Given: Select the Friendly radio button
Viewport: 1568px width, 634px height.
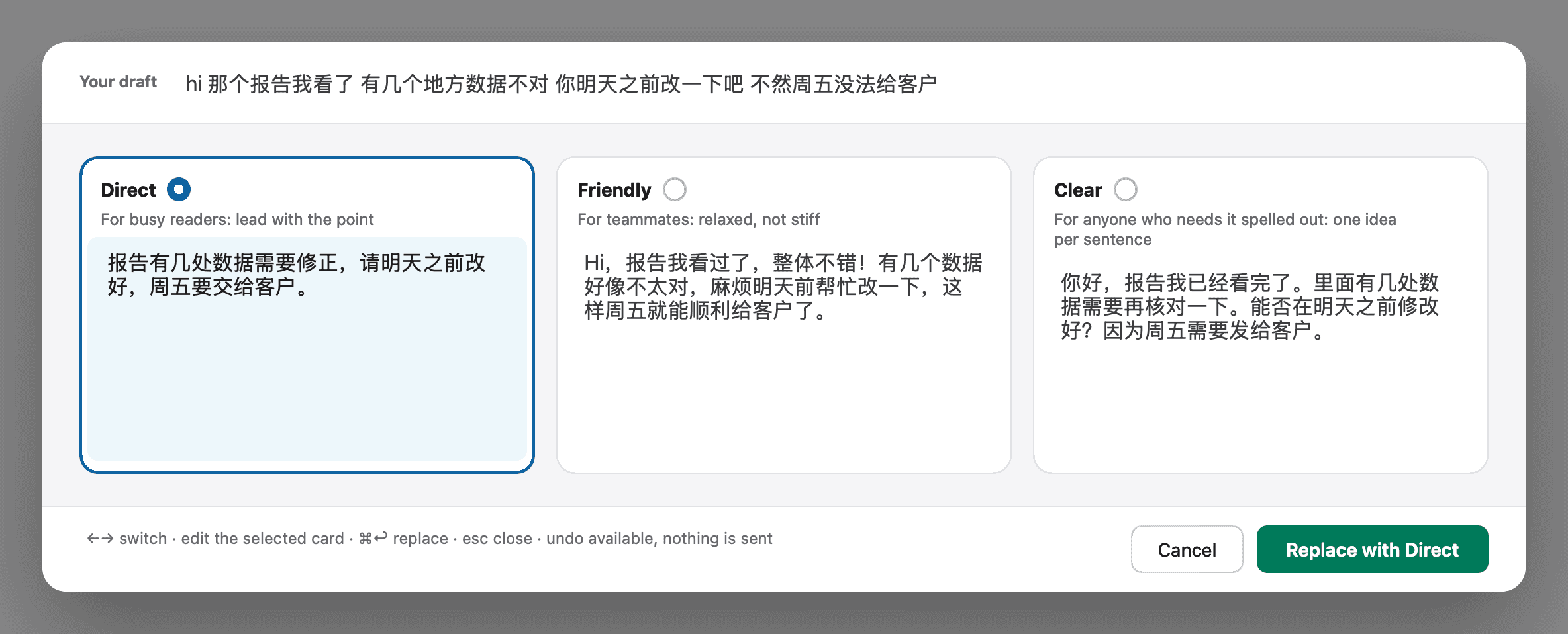Looking at the screenshot, I should [675, 189].
